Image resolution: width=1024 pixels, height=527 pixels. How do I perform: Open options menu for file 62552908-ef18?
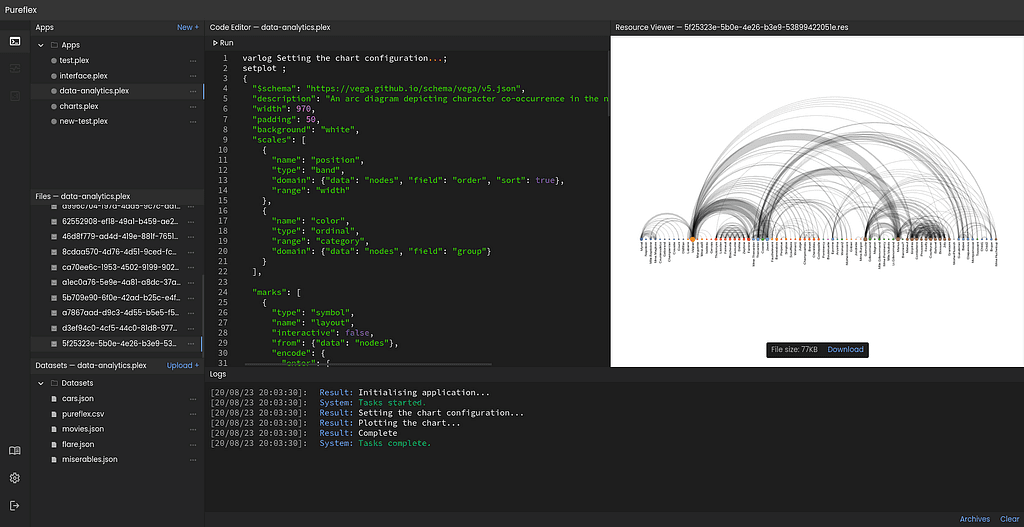click(193, 221)
